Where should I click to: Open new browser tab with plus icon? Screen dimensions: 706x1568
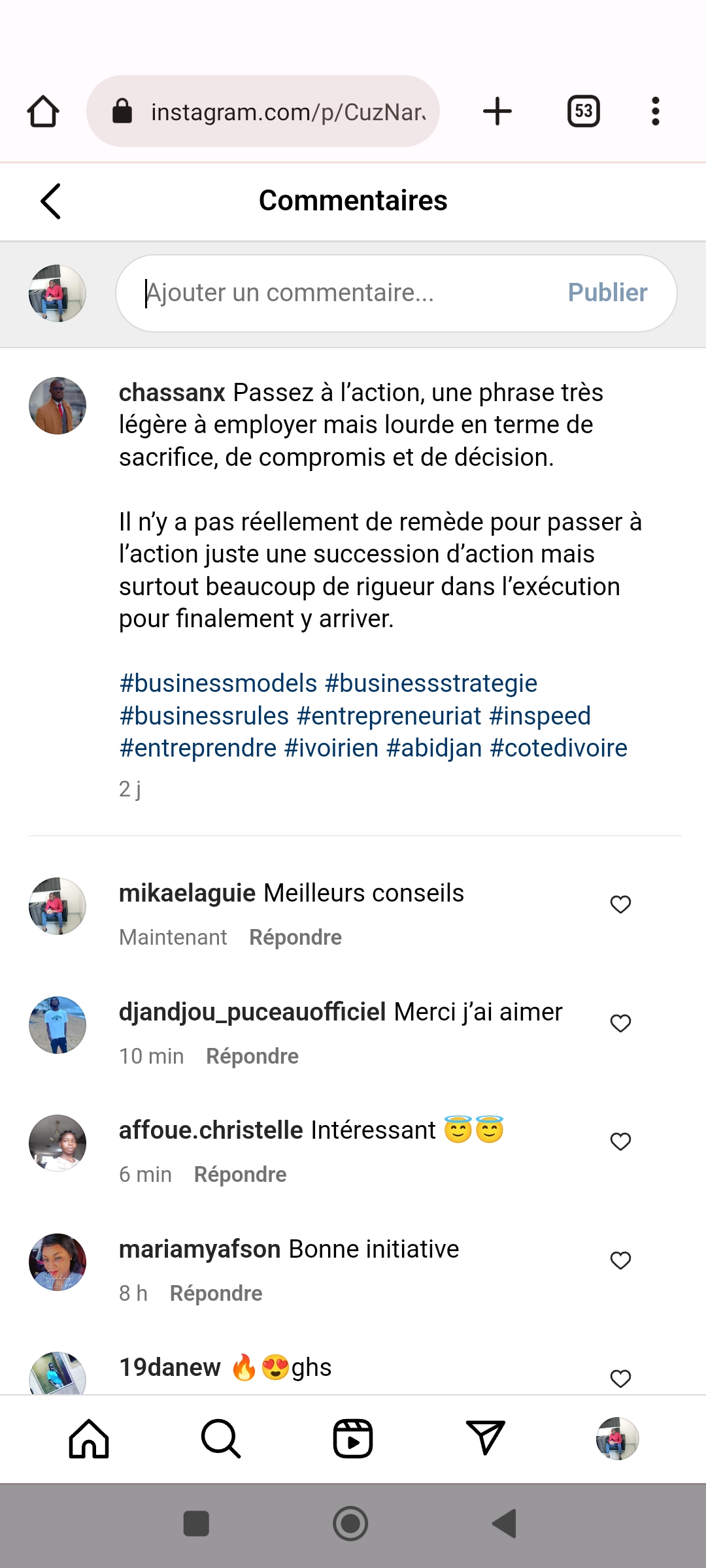pos(497,111)
